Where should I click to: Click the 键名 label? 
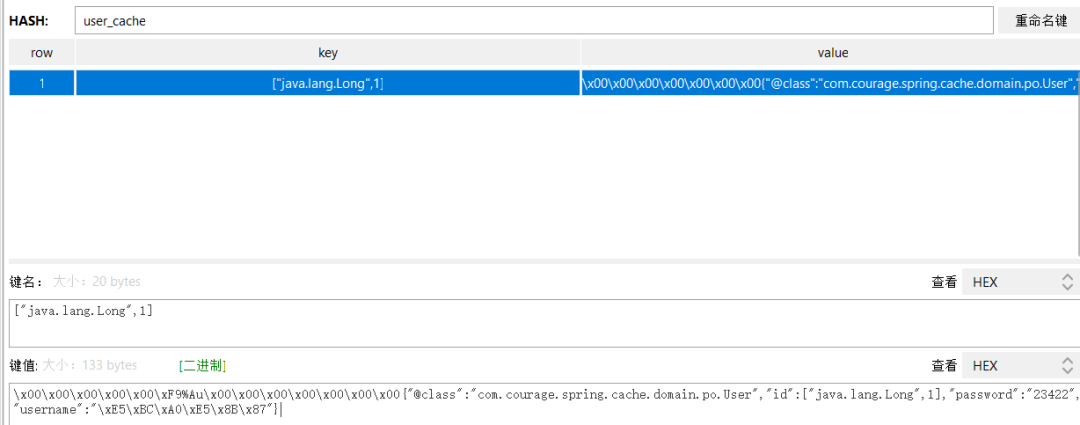click(x=26, y=282)
